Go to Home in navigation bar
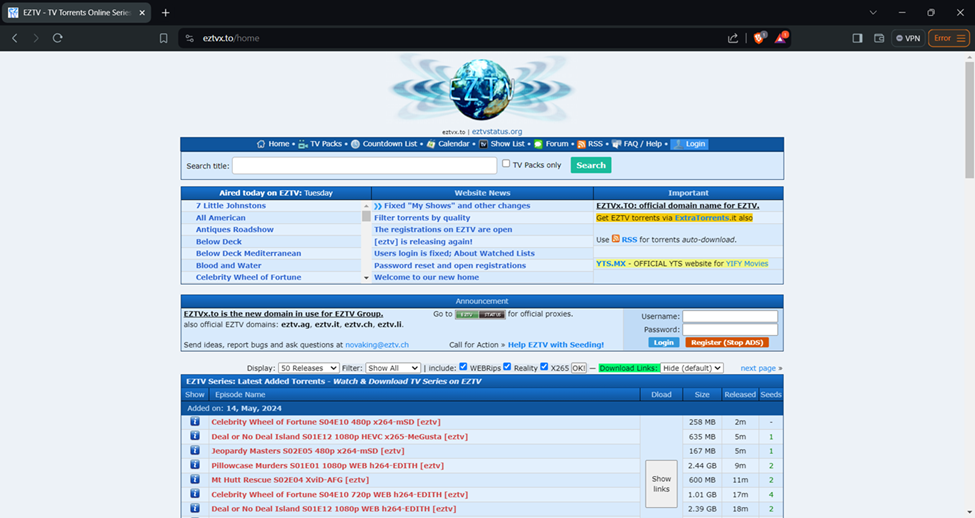The width and height of the screenshot is (975, 518). point(279,144)
